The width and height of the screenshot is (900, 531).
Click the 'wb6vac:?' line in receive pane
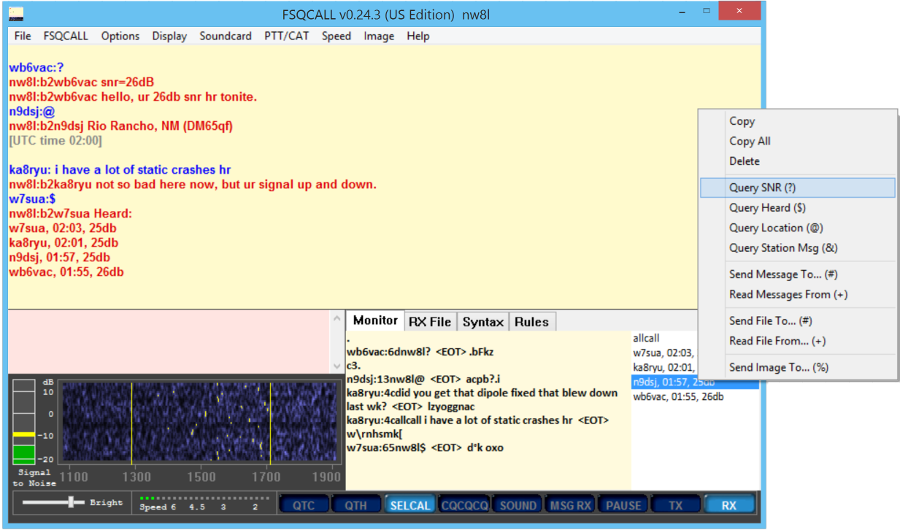point(36,67)
